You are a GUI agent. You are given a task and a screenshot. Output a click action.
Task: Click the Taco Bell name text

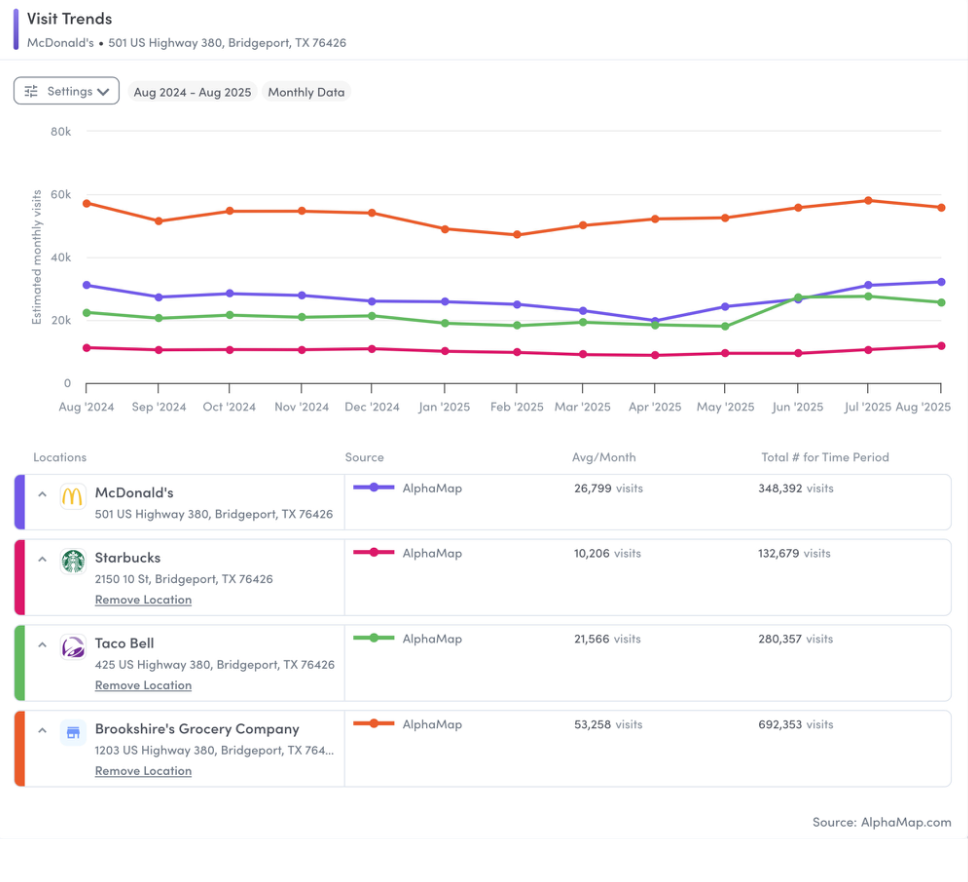pyautogui.click(x=124, y=643)
